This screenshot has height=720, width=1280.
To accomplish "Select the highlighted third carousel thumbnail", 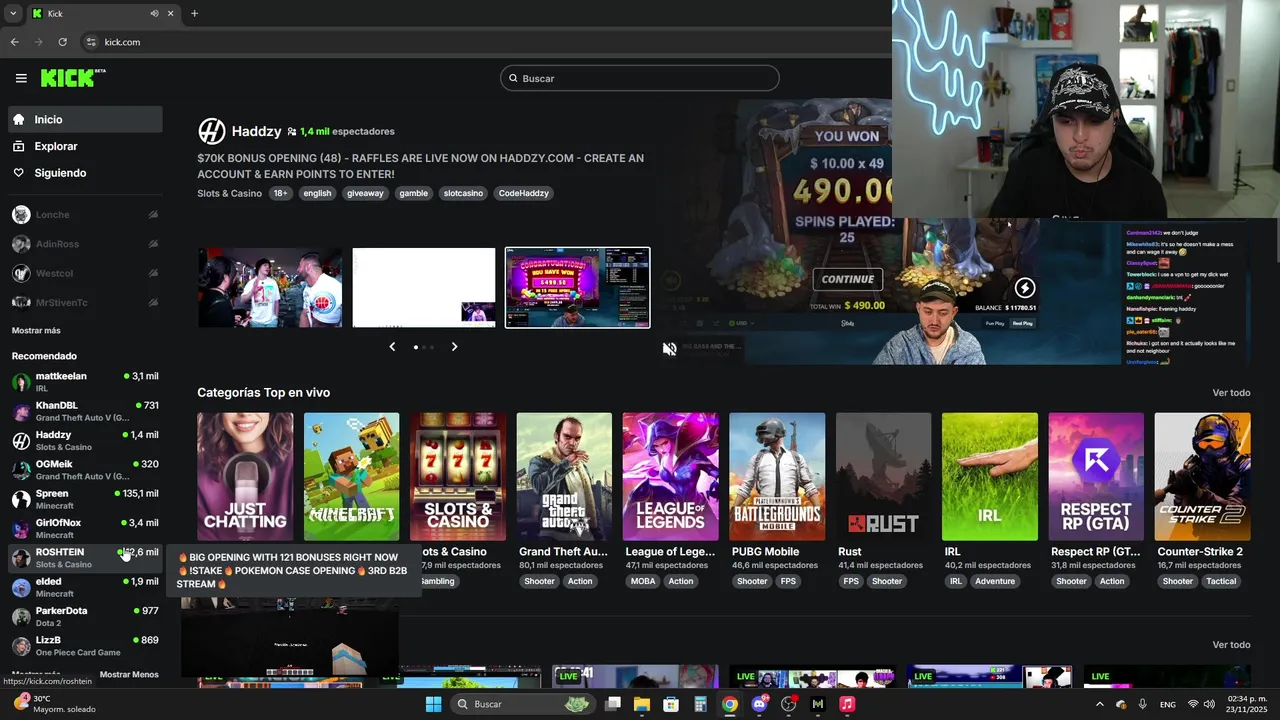I will point(577,288).
